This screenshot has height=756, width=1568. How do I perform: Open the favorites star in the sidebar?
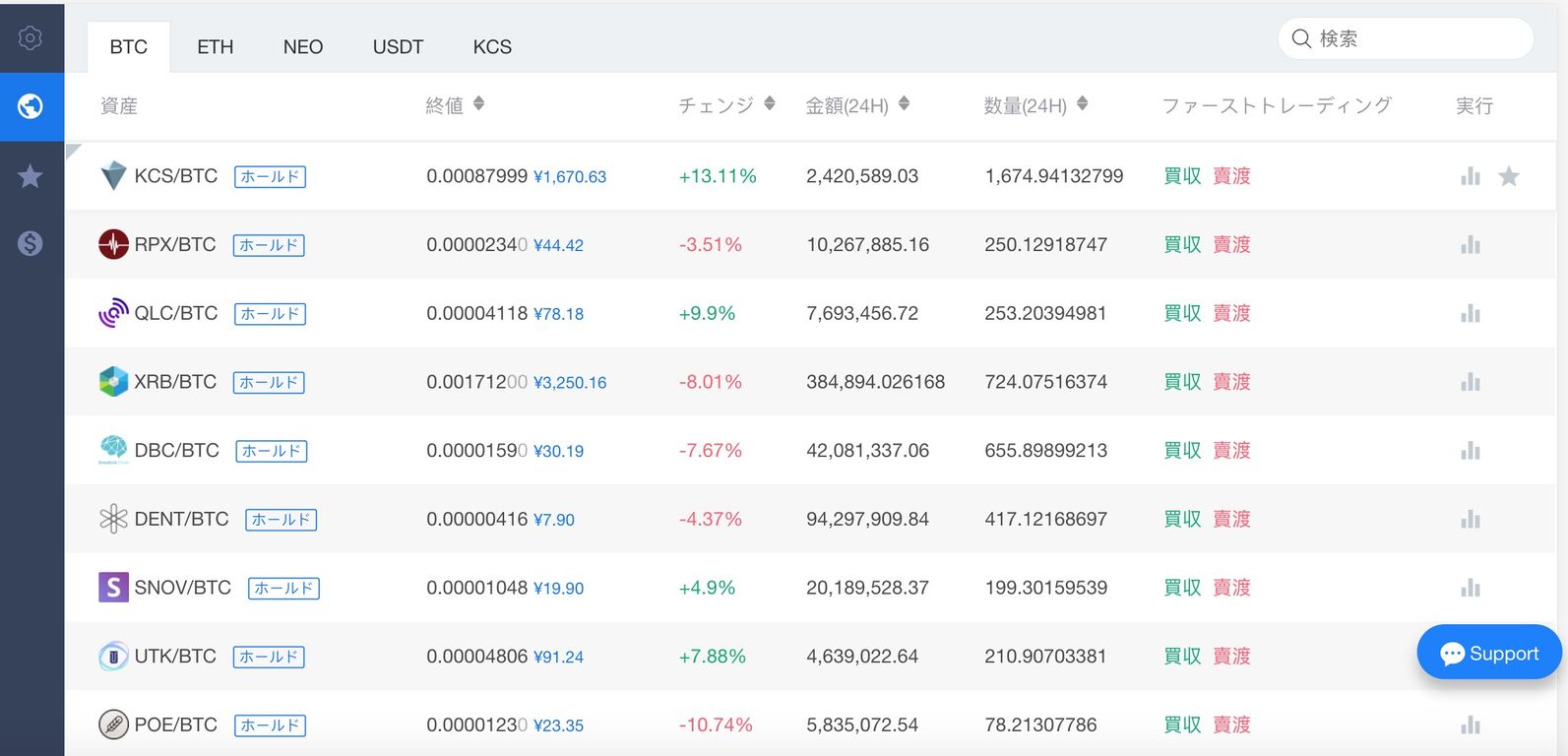tap(31, 176)
